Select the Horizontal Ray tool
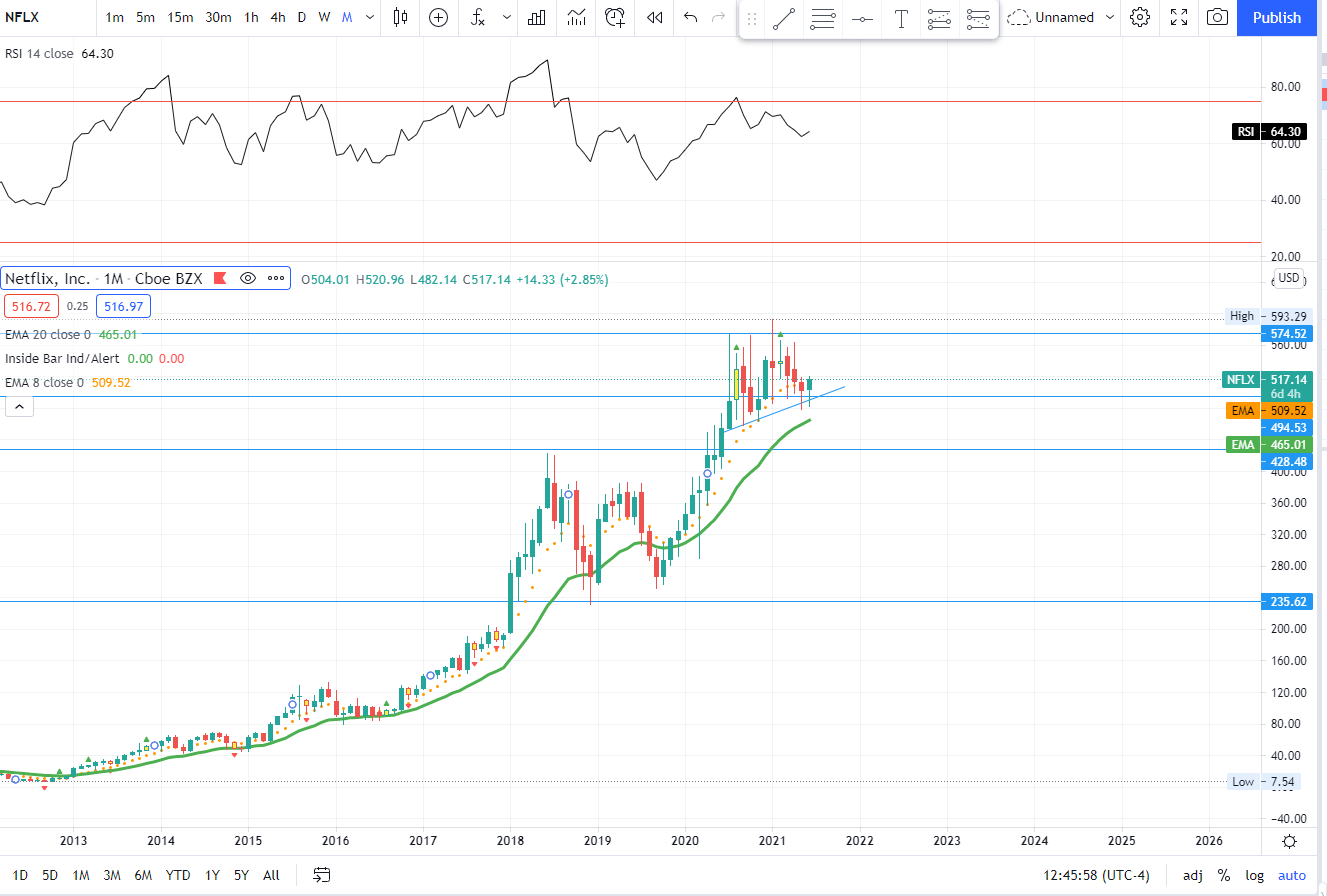The width and height of the screenshot is (1327, 896). (x=862, y=18)
